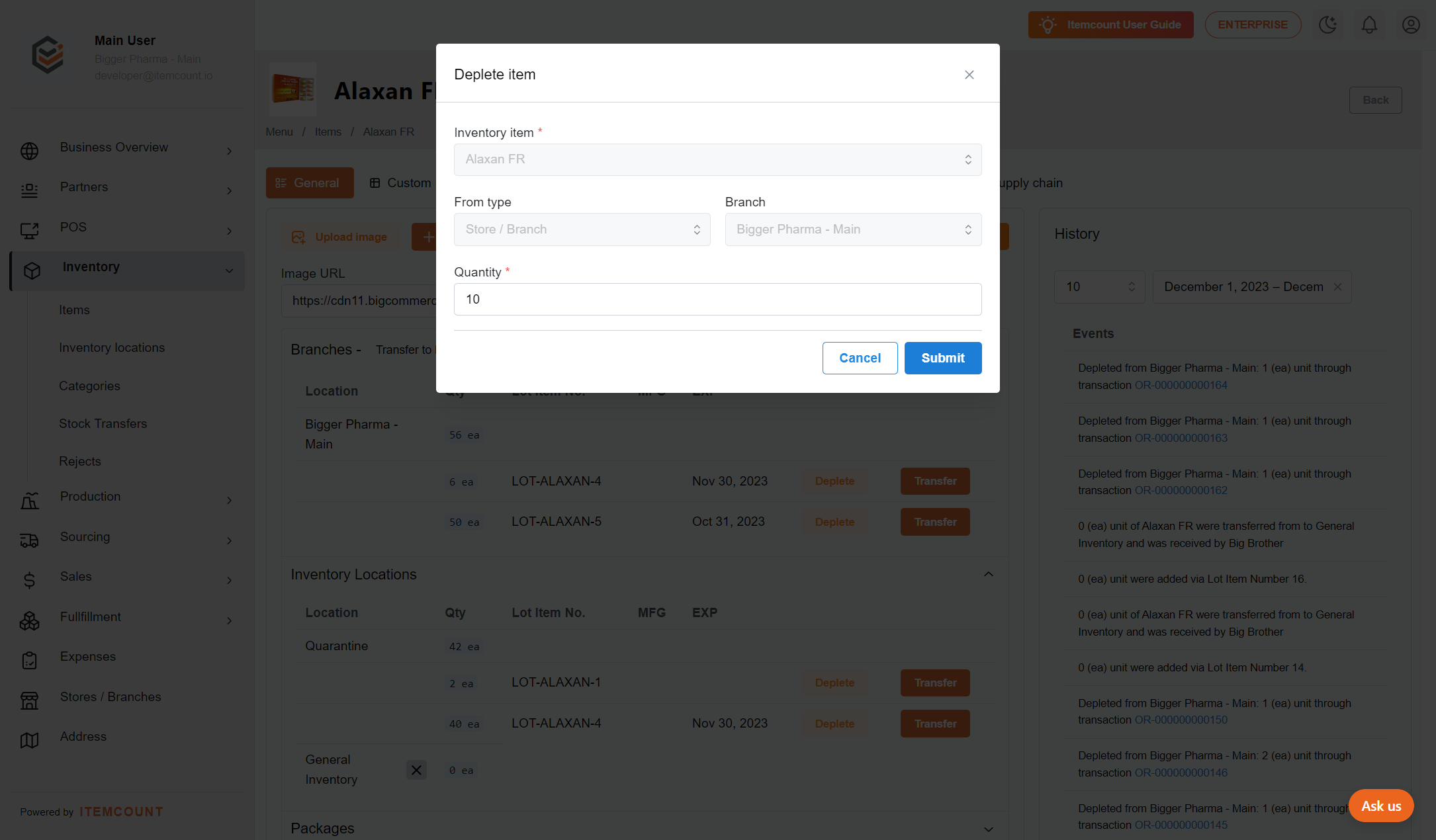This screenshot has width=1436, height=840.
Task: Open the Items submenu entry
Action: click(x=74, y=310)
